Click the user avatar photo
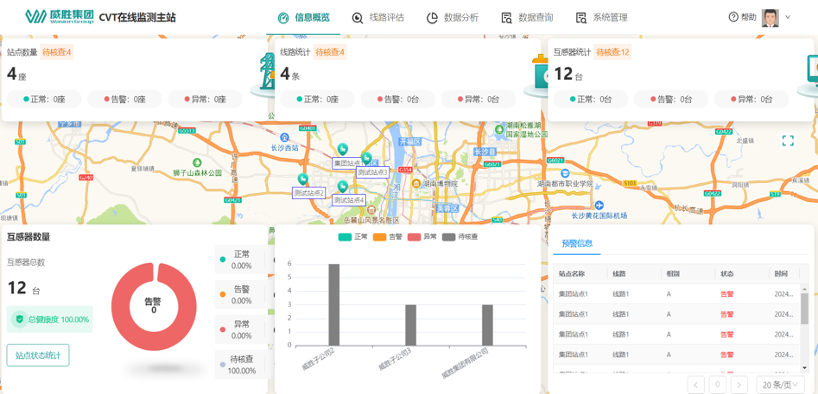Viewport: 818px width, 394px height. pos(770,17)
